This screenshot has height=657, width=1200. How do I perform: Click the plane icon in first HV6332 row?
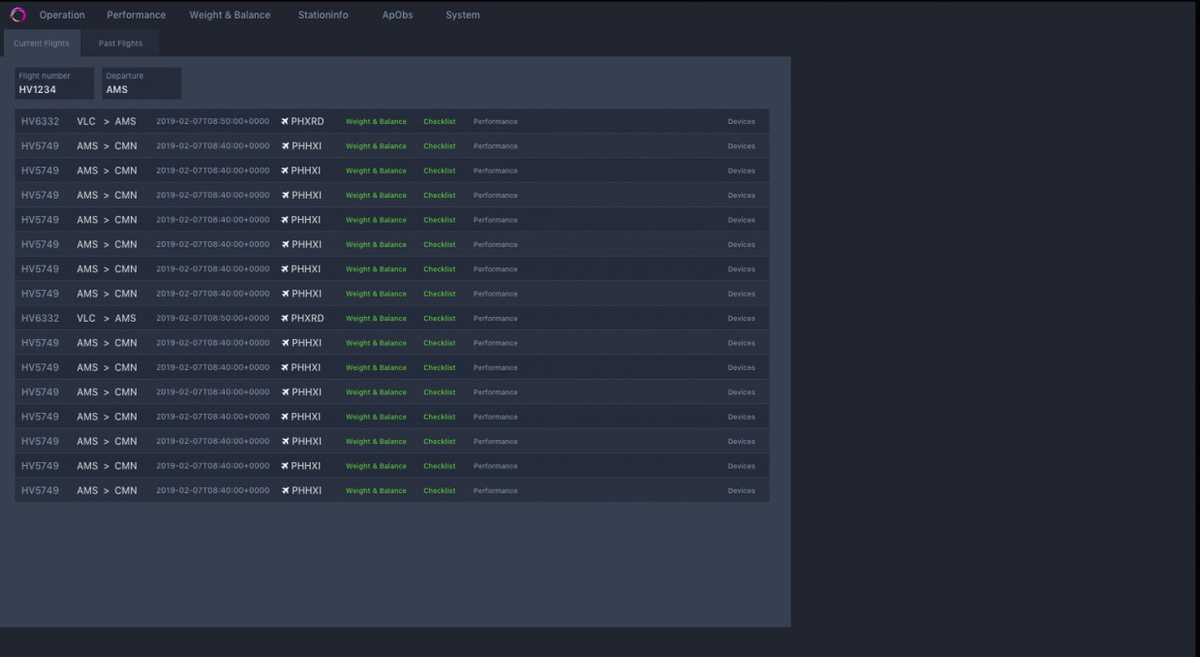pos(285,121)
